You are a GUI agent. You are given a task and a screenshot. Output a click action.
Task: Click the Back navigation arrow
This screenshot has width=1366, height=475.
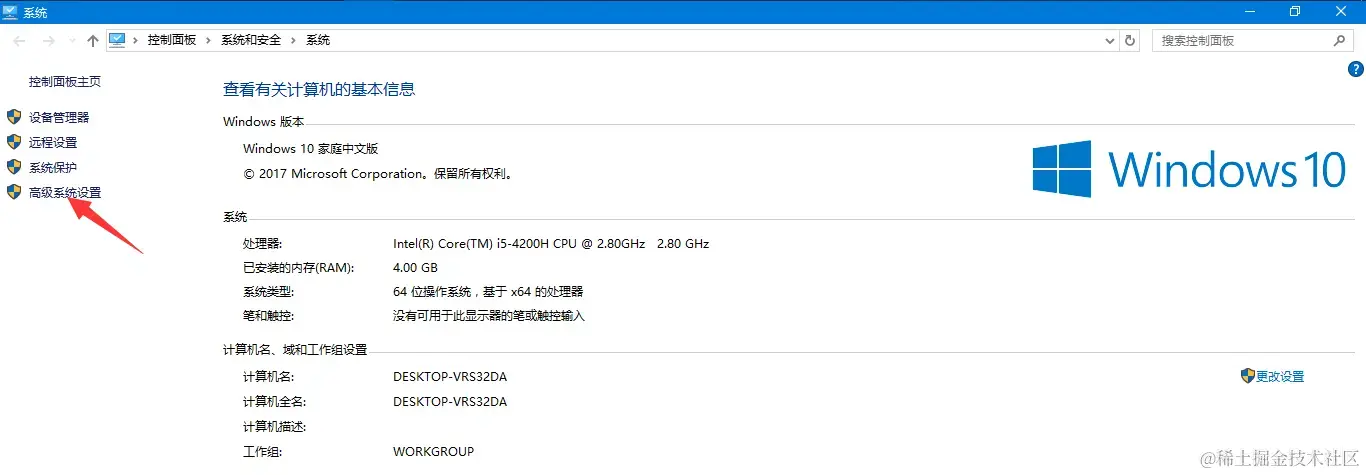click(19, 41)
